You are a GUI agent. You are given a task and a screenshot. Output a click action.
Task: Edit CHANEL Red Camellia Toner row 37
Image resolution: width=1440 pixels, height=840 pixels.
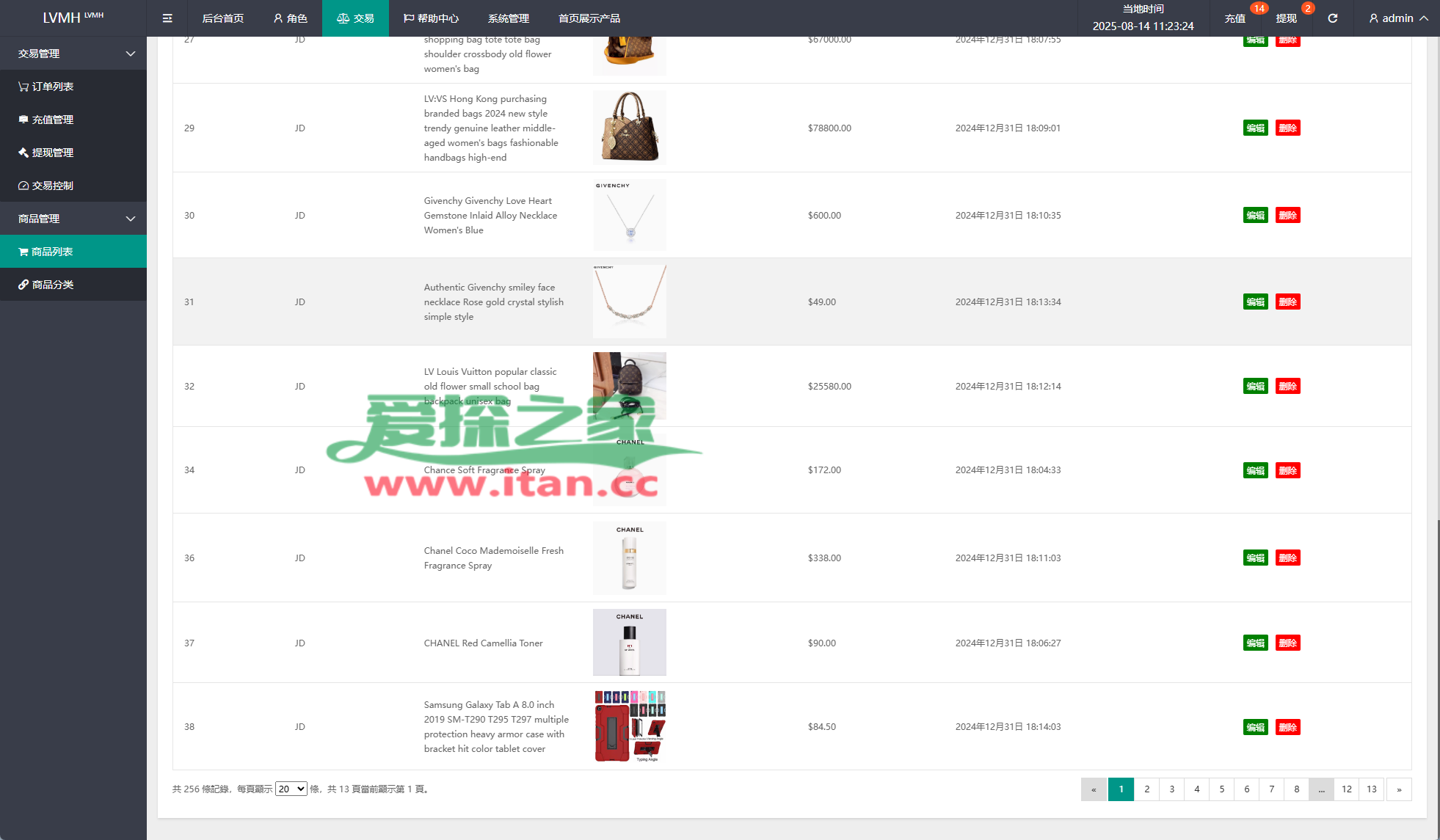click(1256, 643)
